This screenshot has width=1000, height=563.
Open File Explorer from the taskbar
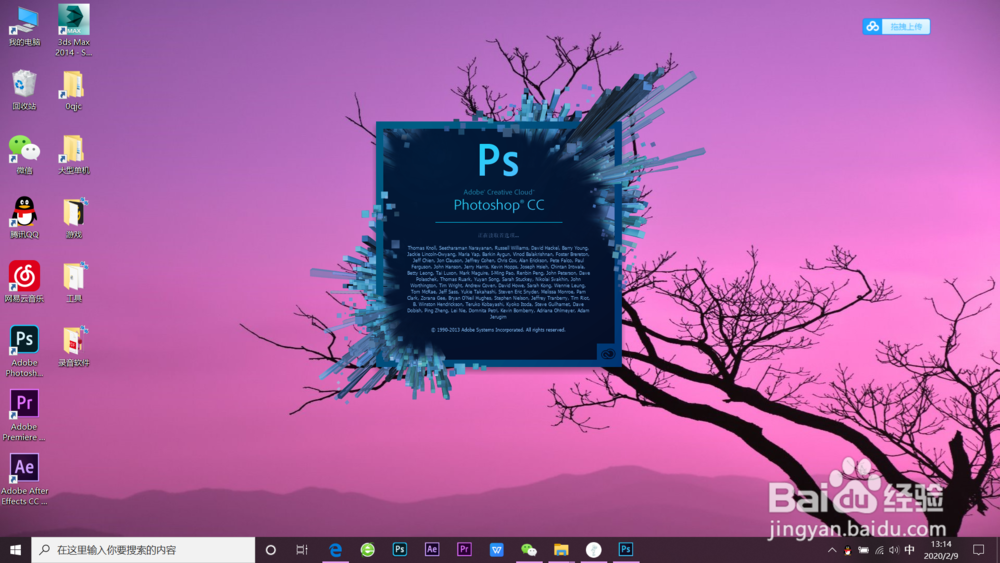[x=561, y=550]
